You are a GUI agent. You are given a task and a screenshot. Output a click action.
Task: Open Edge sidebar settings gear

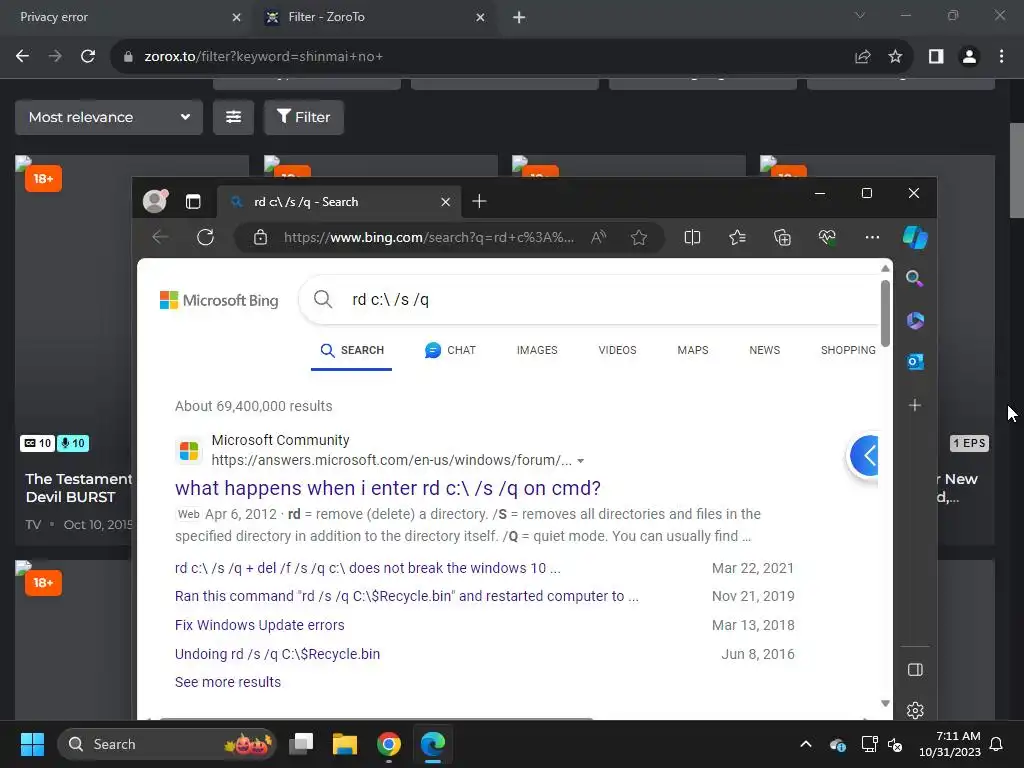[916, 710]
